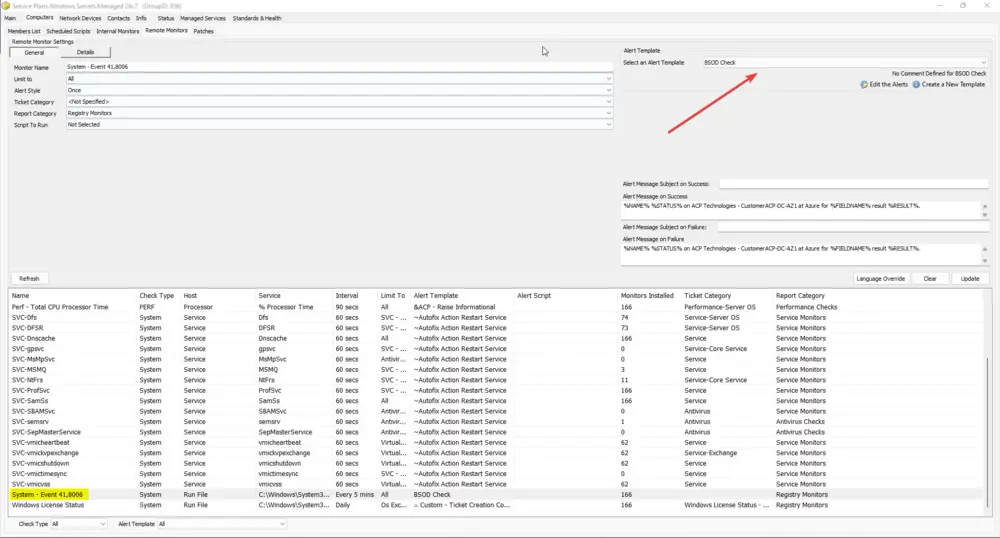Select the System - Event 41,8006 row
This screenshot has height=538, width=1000.
pos(496,495)
